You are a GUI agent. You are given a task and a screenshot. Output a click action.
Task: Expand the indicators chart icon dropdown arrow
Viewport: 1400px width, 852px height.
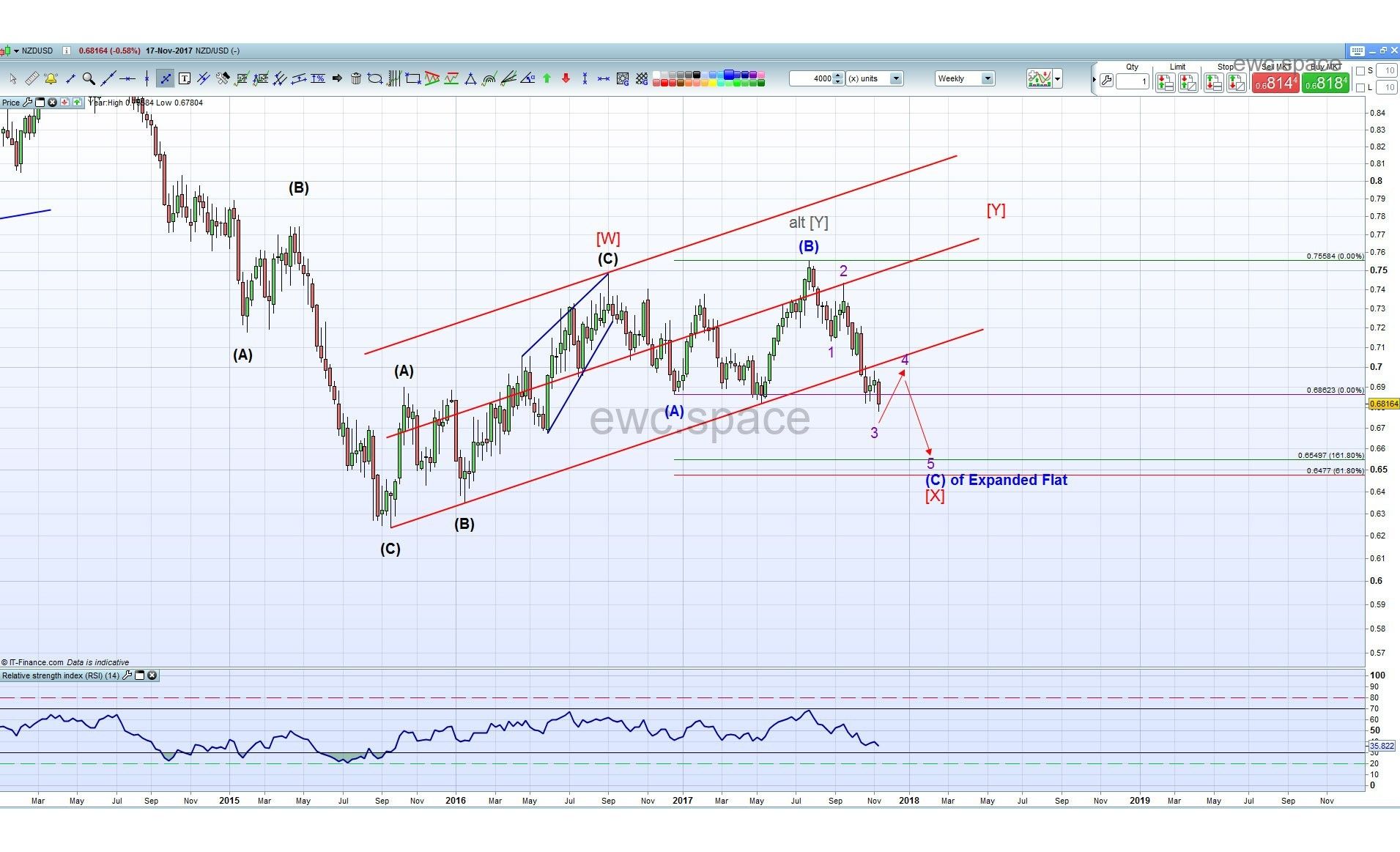click(1057, 79)
